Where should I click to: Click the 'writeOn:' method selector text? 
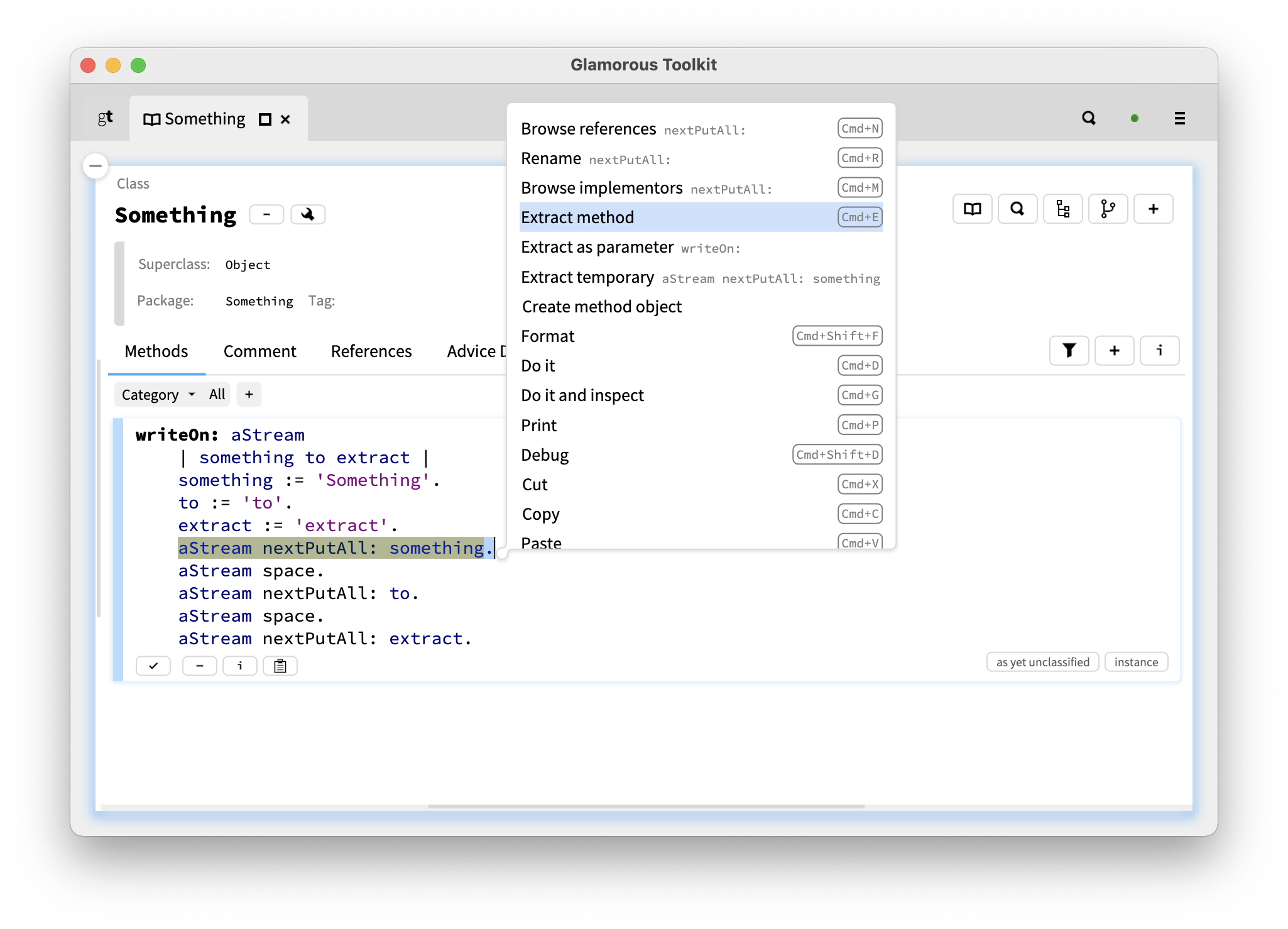pos(177,435)
